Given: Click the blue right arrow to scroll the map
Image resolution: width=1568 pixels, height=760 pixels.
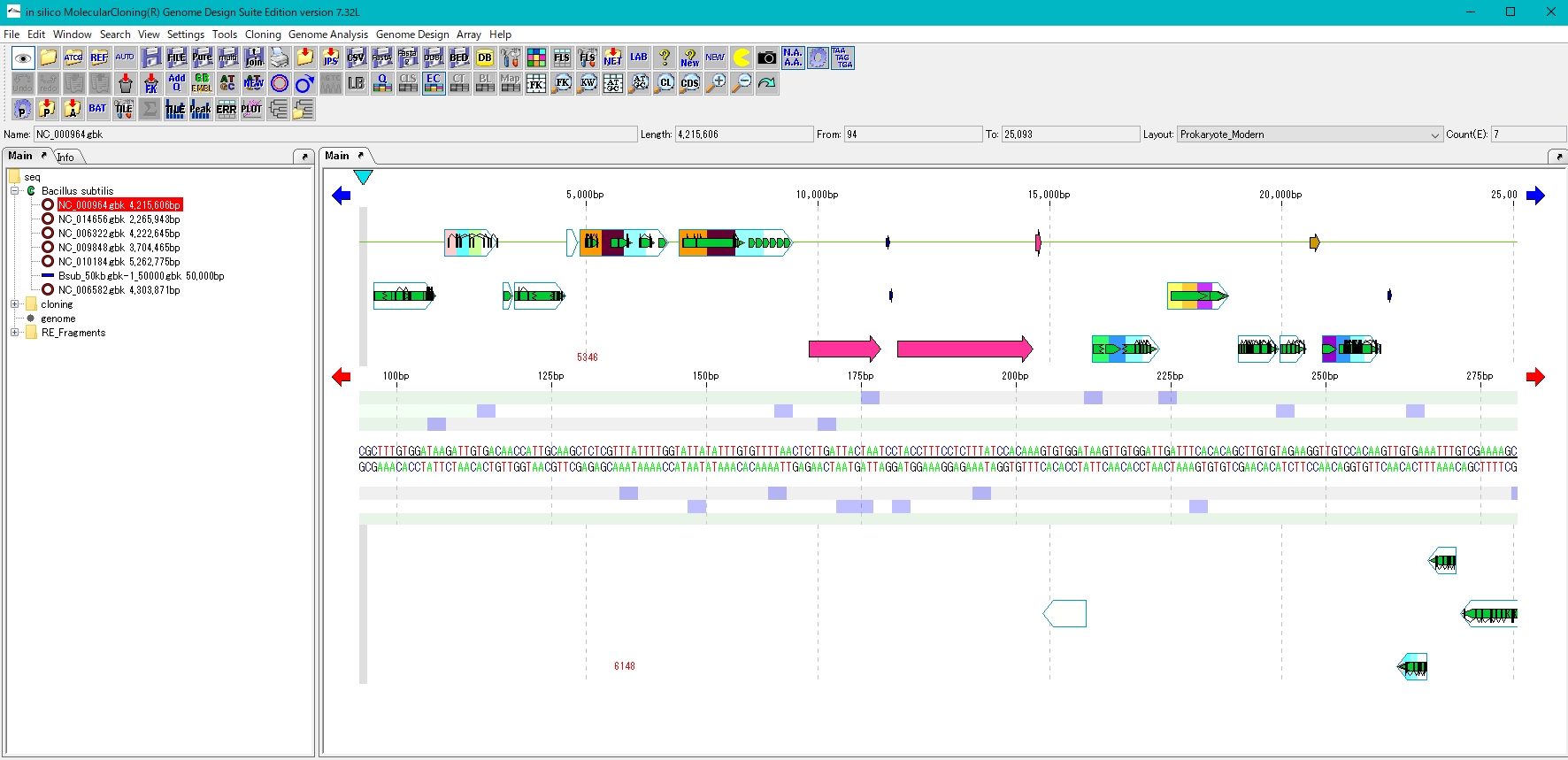Looking at the screenshot, I should coord(1535,196).
